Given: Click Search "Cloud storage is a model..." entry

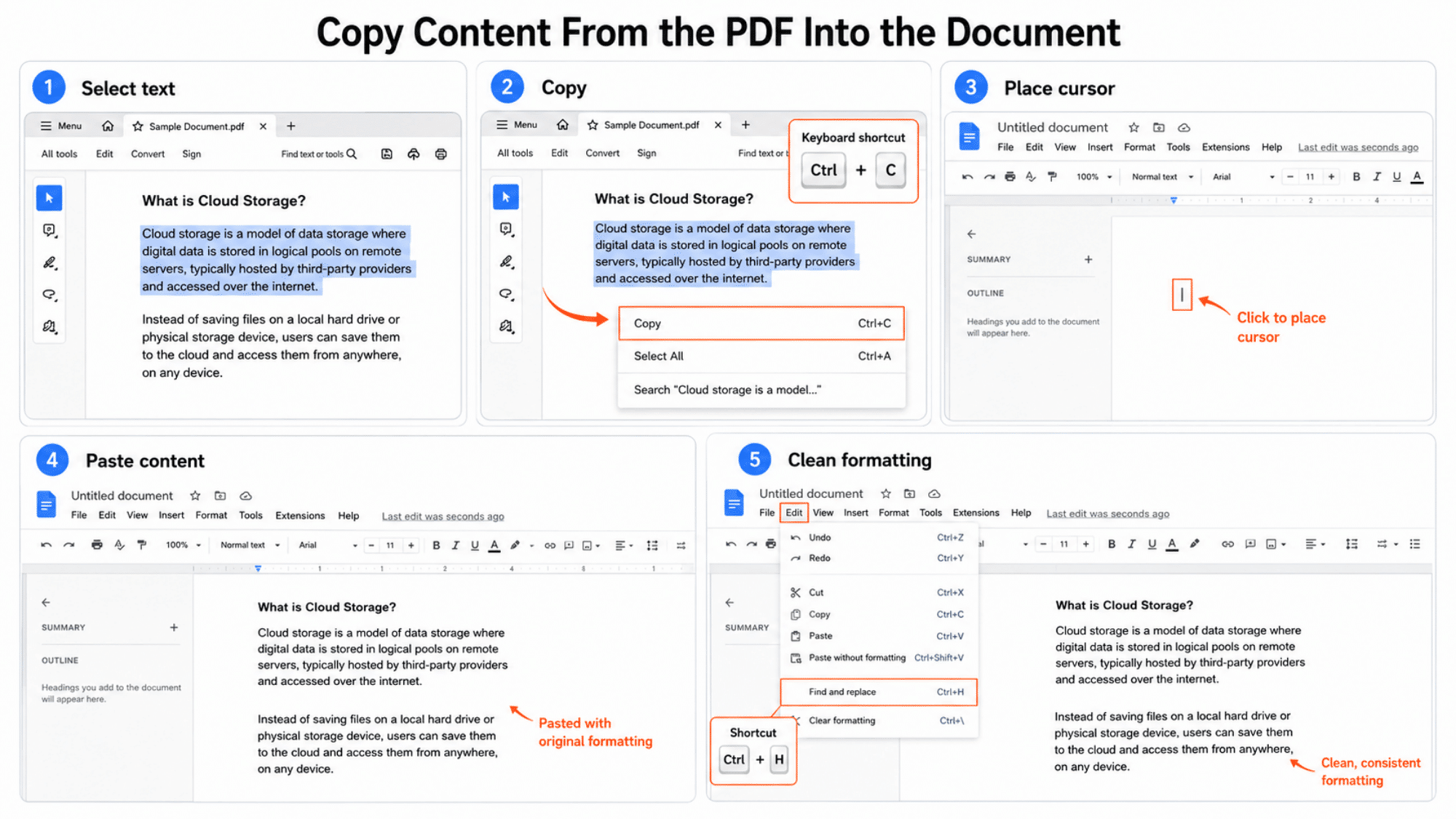Looking at the screenshot, I should click(x=761, y=389).
